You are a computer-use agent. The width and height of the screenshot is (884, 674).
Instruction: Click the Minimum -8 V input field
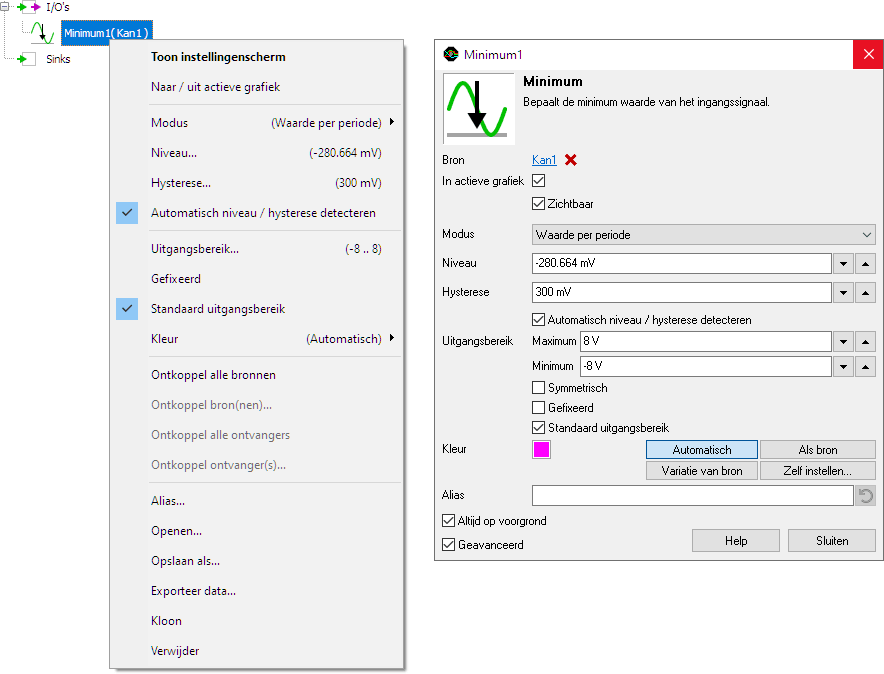[706, 366]
